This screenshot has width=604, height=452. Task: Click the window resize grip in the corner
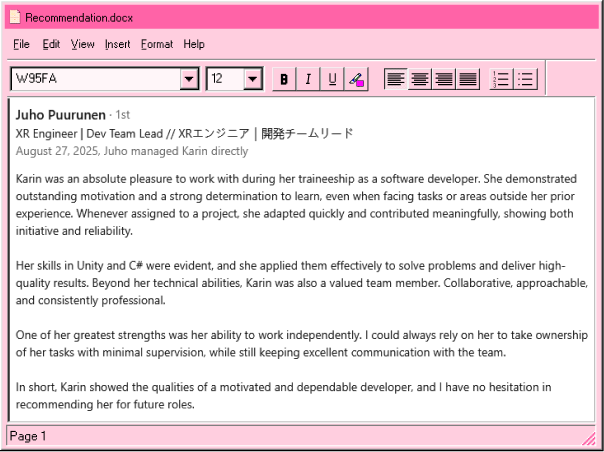(588, 438)
